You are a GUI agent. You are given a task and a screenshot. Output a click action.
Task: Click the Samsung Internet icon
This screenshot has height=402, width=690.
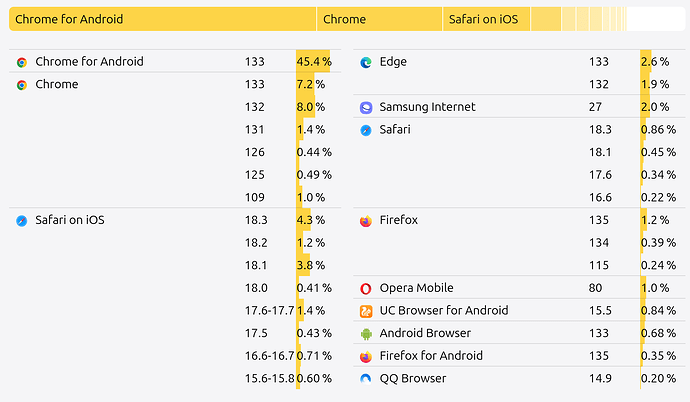366,107
